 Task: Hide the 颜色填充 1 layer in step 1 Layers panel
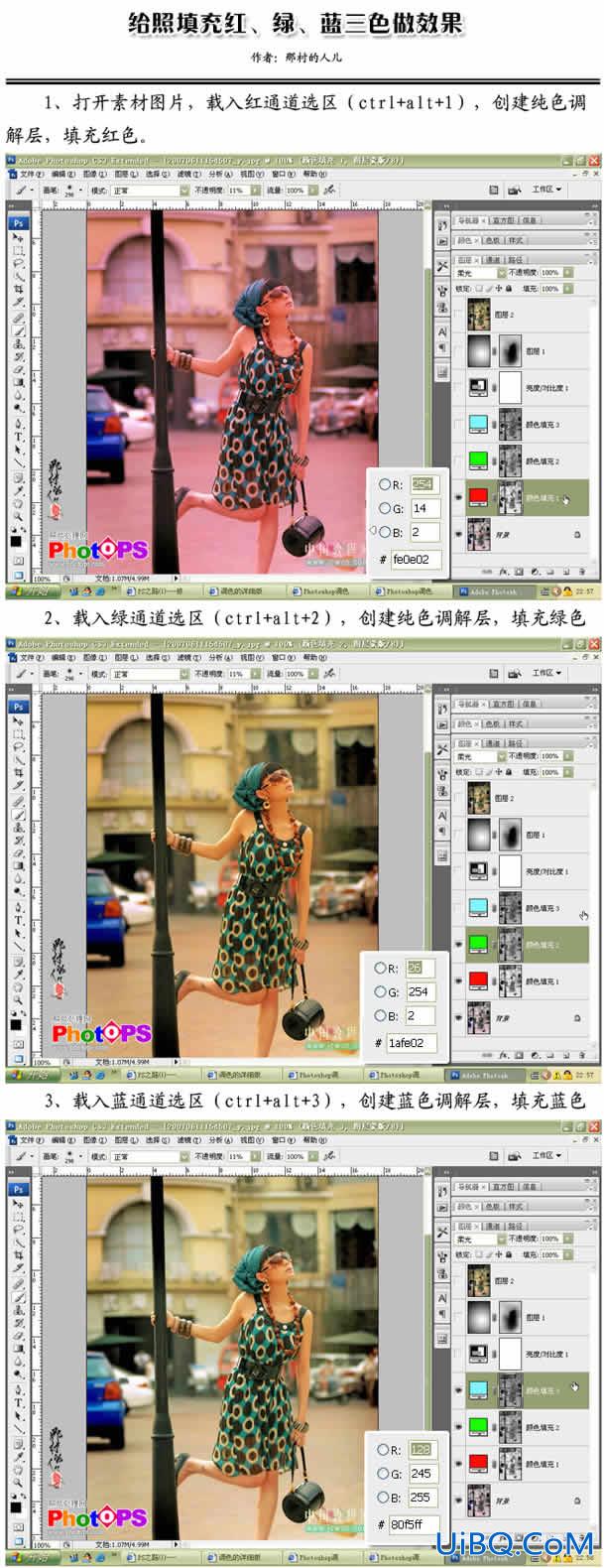pyautogui.click(x=458, y=498)
